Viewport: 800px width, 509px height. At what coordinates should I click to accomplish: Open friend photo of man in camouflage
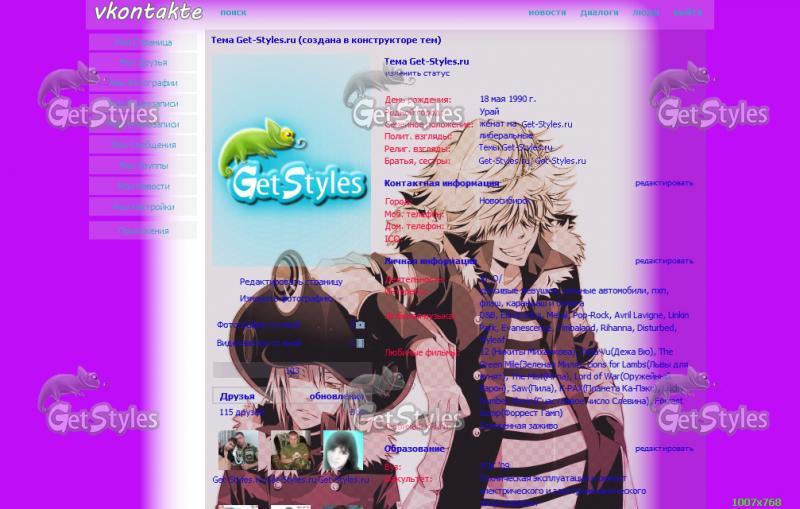pos(291,450)
